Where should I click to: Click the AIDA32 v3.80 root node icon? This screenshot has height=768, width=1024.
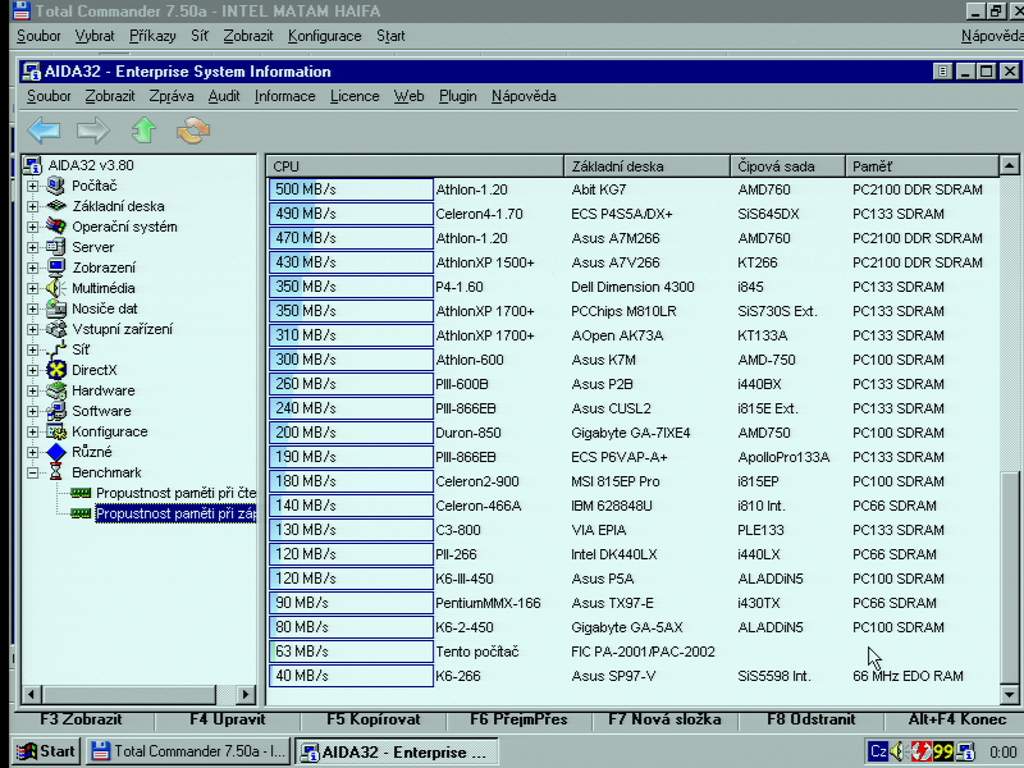pyautogui.click(x=33, y=165)
